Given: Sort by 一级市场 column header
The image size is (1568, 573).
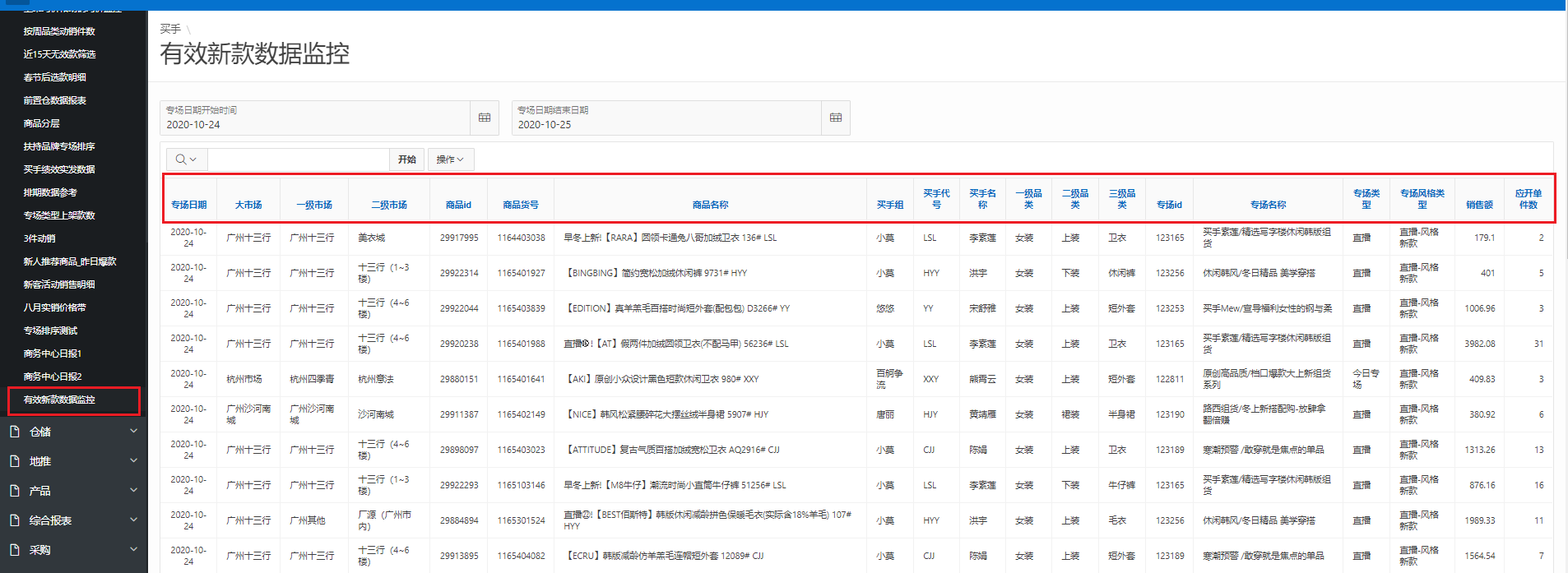Looking at the screenshot, I should [314, 205].
